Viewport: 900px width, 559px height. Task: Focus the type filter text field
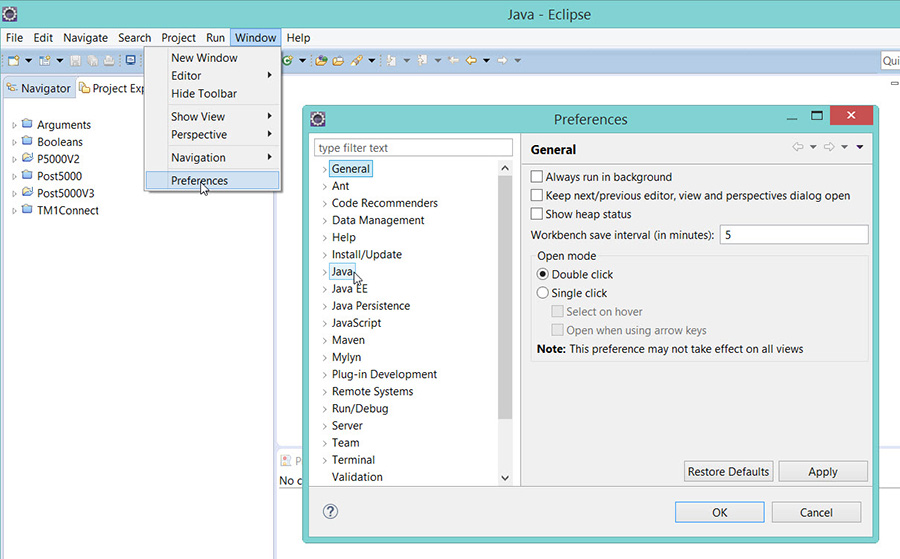tap(413, 147)
